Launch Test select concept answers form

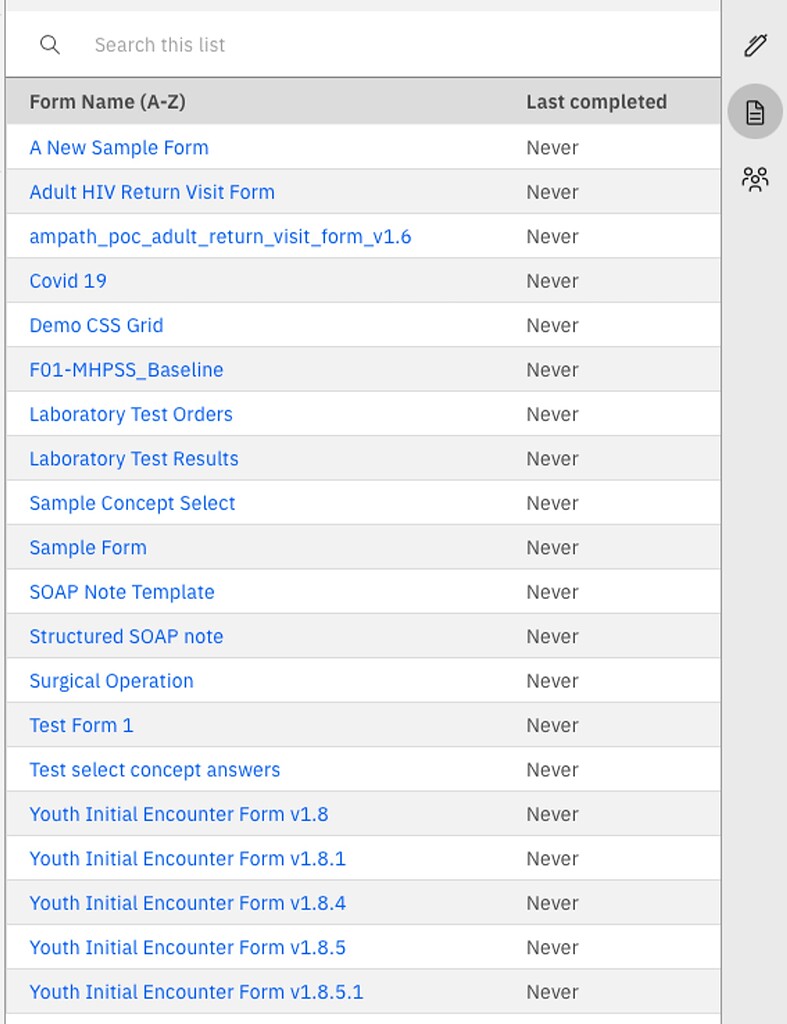click(155, 770)
